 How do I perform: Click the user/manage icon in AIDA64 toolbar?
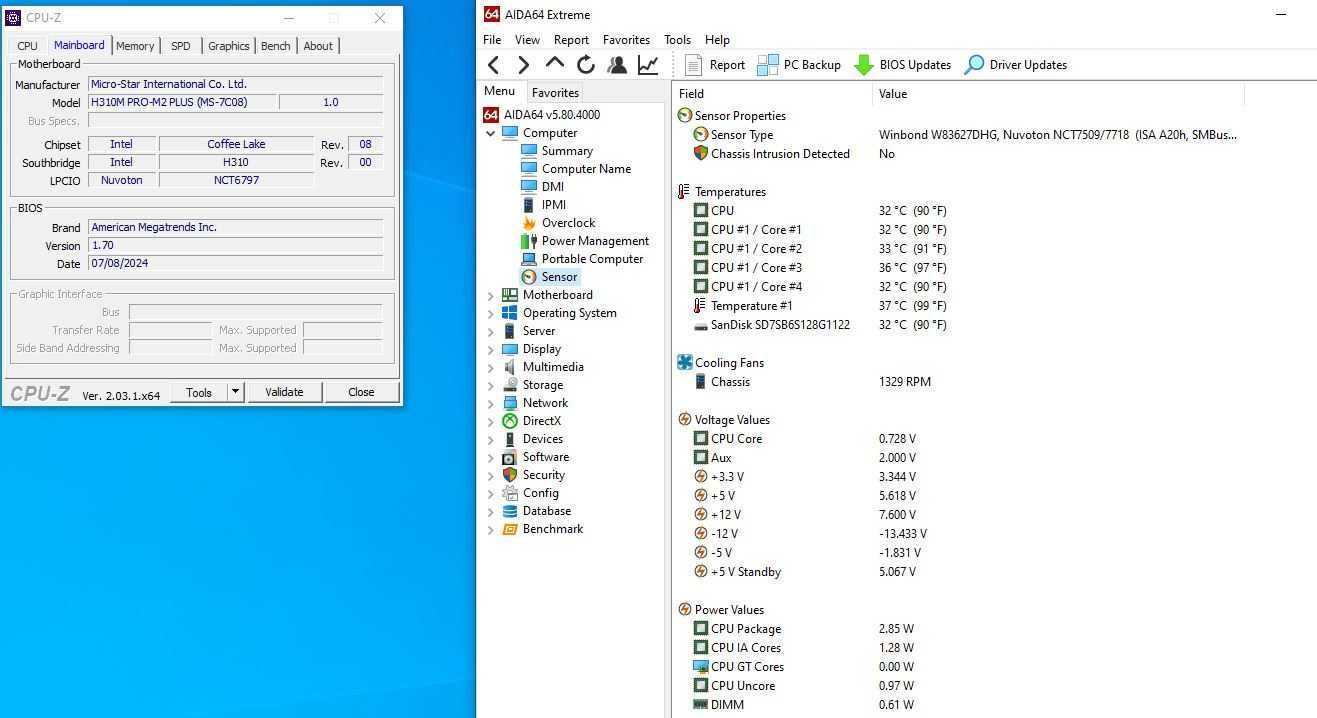point(617,65)
